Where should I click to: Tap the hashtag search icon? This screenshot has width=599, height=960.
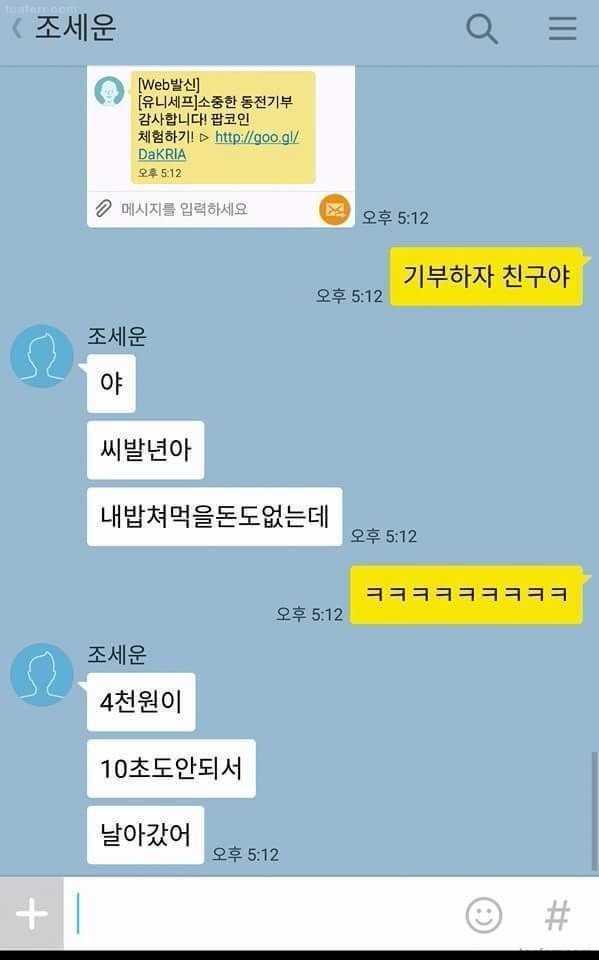click(557, 915)
